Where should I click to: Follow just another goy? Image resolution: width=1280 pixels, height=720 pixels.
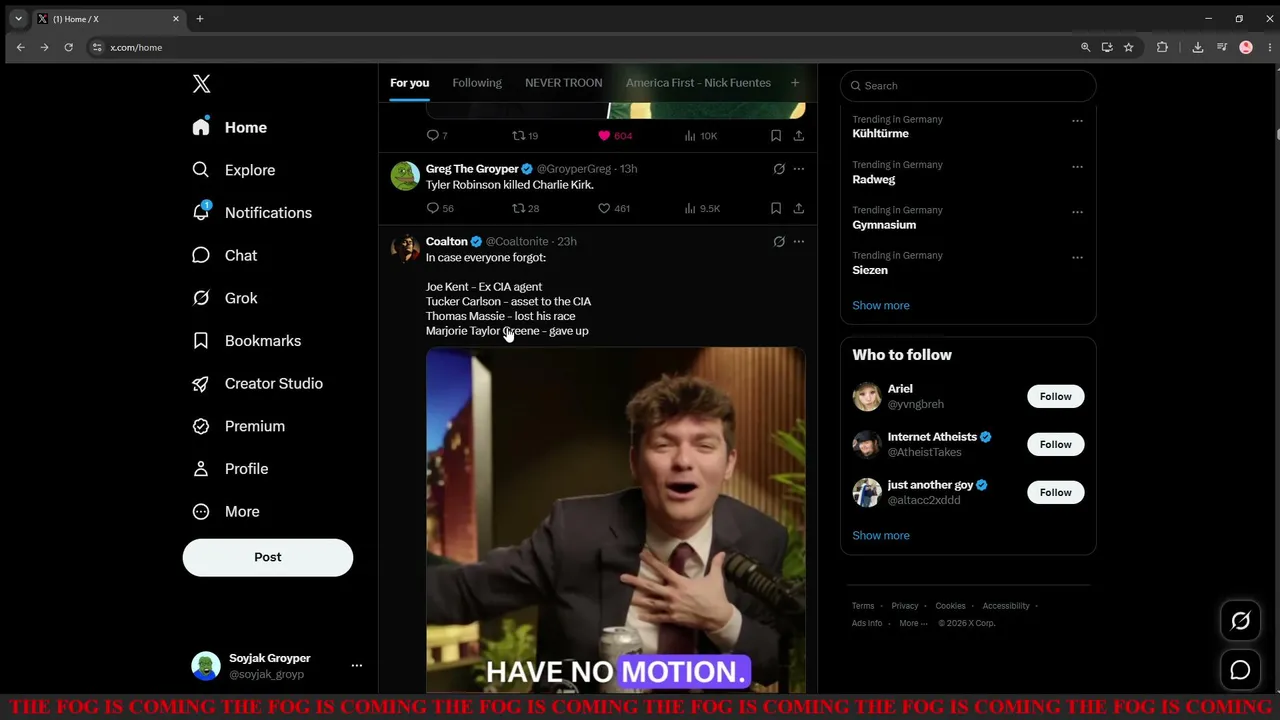[1055, 492]
